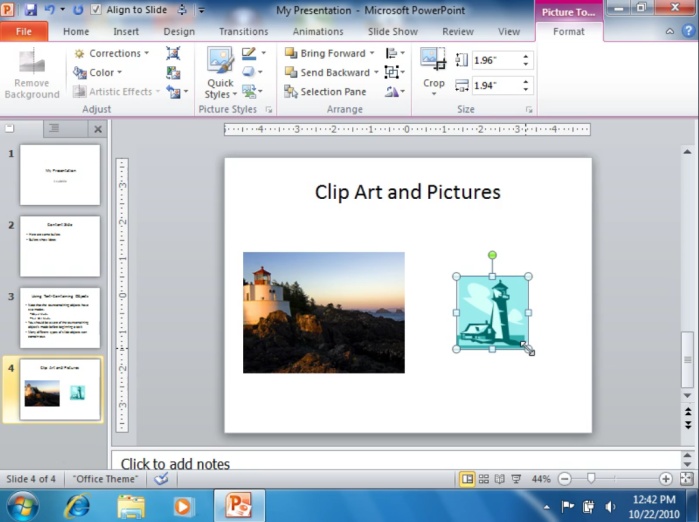The width and height of the screenshot is (699, 522).
Task: Click the Change Picture icon
Action: tap(173, 73)
